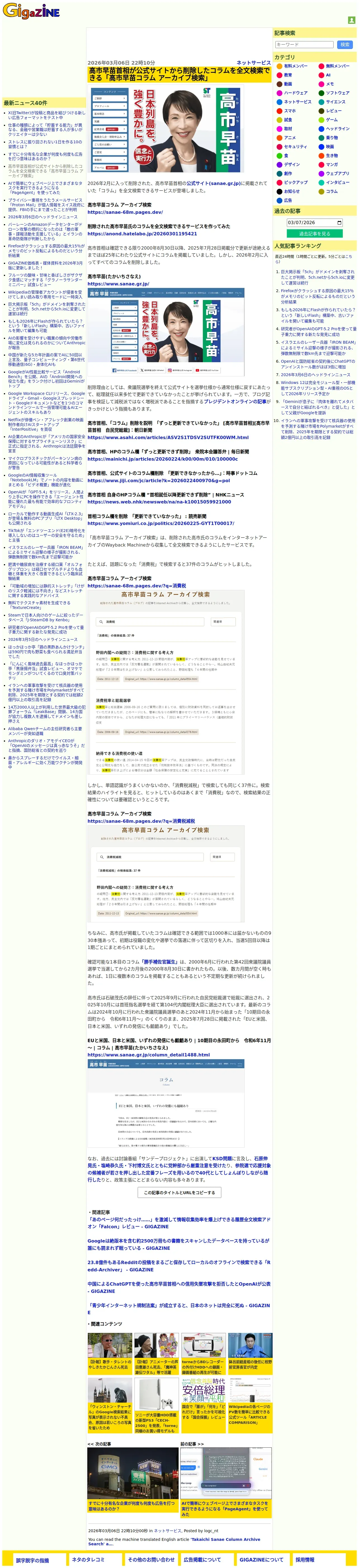Open the asahi.com article URL

coord(168,437)
